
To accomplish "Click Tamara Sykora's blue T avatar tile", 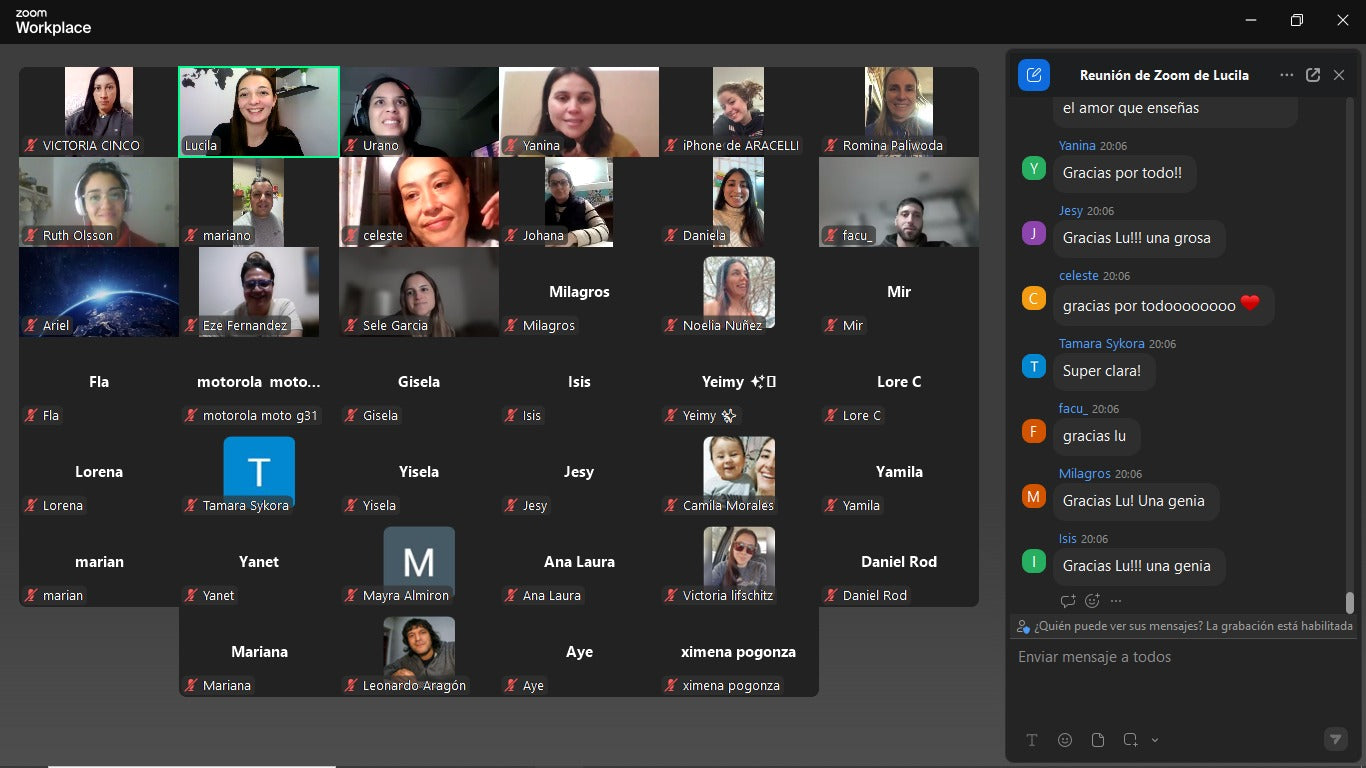I will tap(259, 470).
